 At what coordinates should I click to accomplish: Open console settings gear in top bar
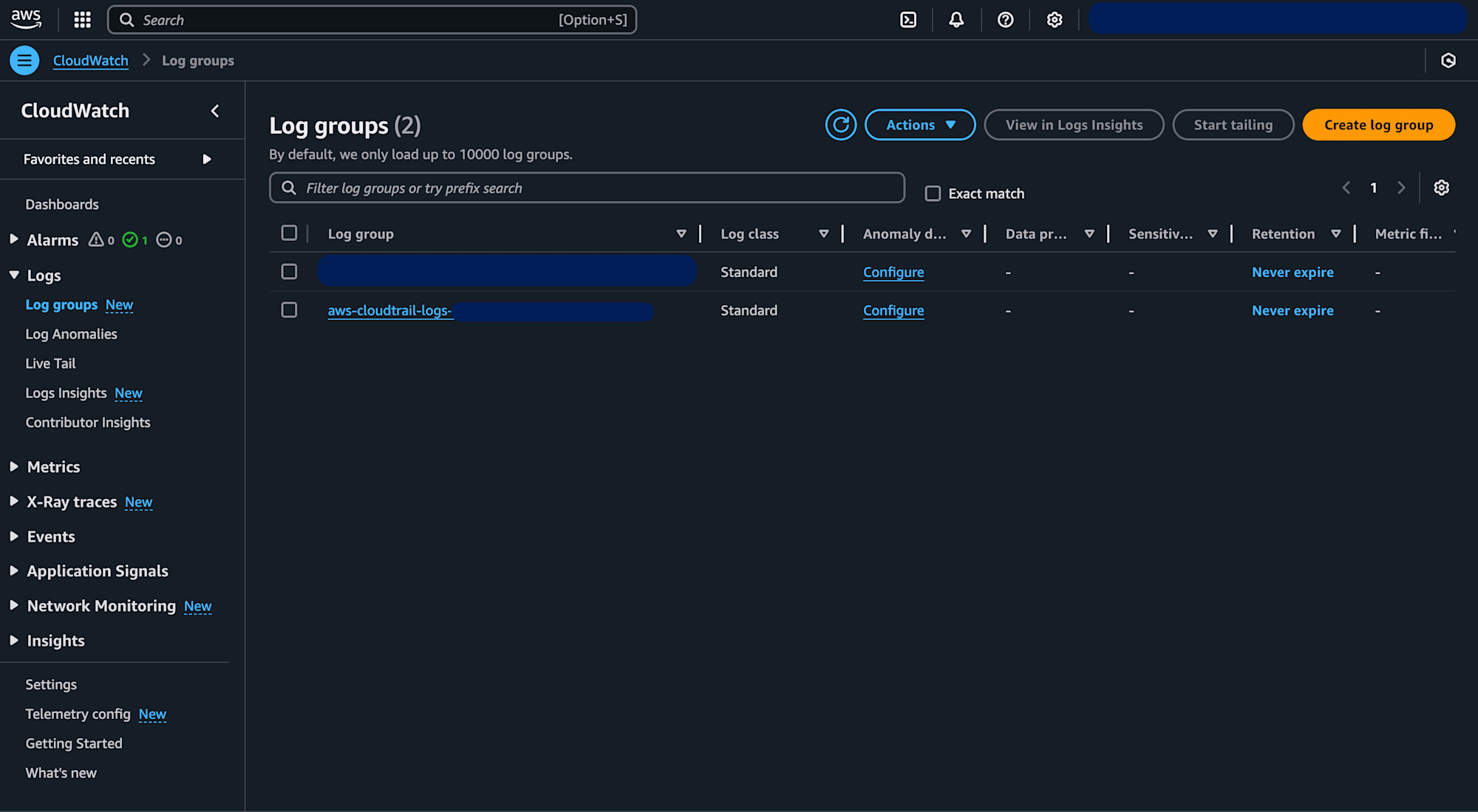pos(1055,20)
